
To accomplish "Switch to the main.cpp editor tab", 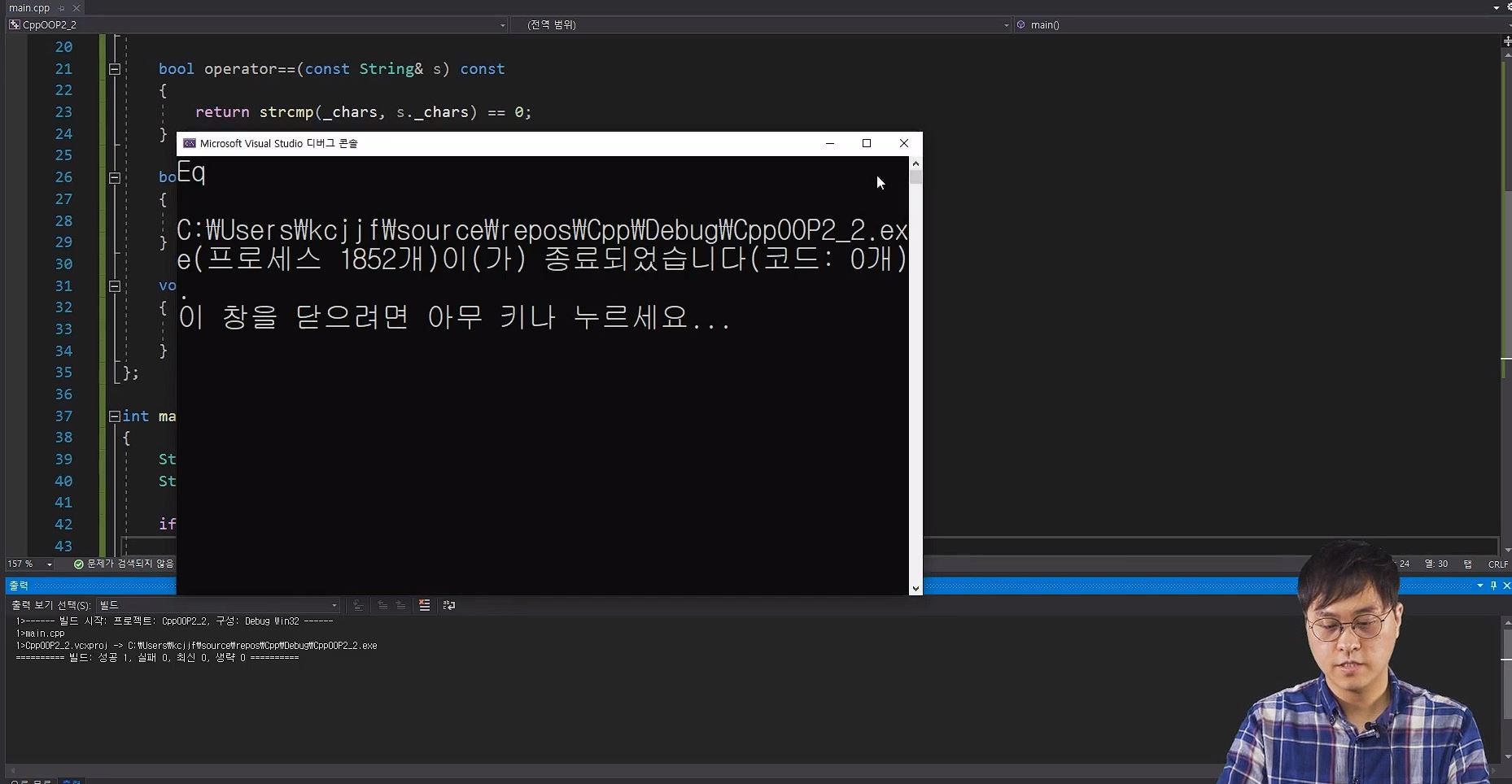I will [29, 7].
